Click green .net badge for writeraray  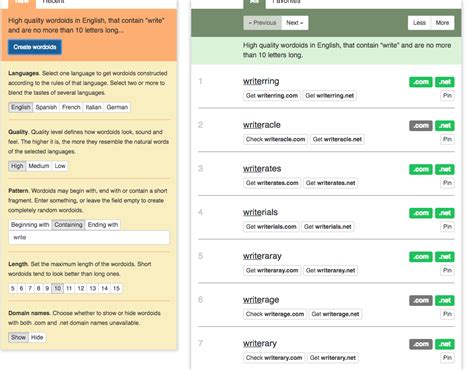tap(445, 257)
